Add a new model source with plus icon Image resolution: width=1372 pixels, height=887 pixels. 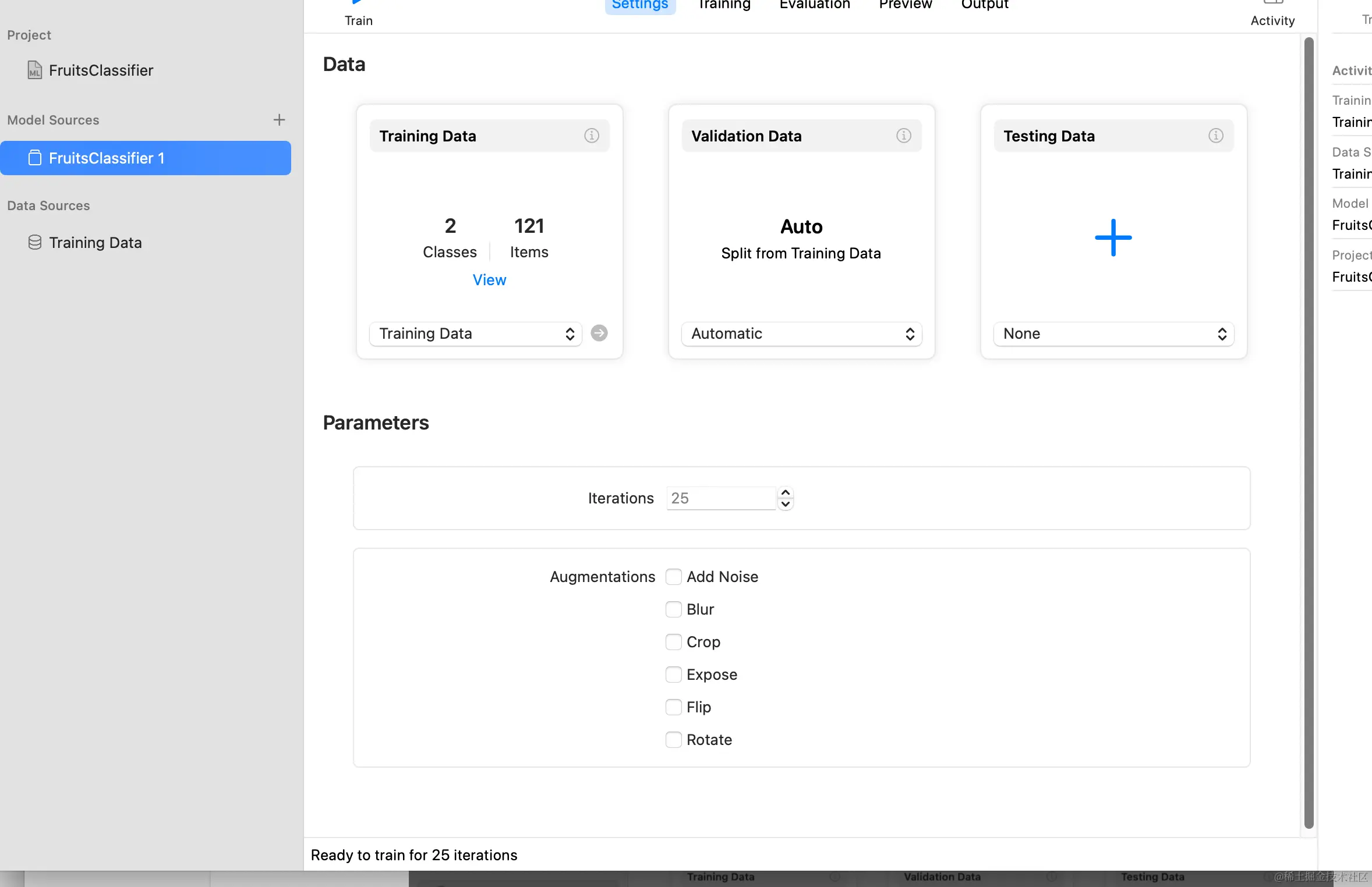pos(279,120)
